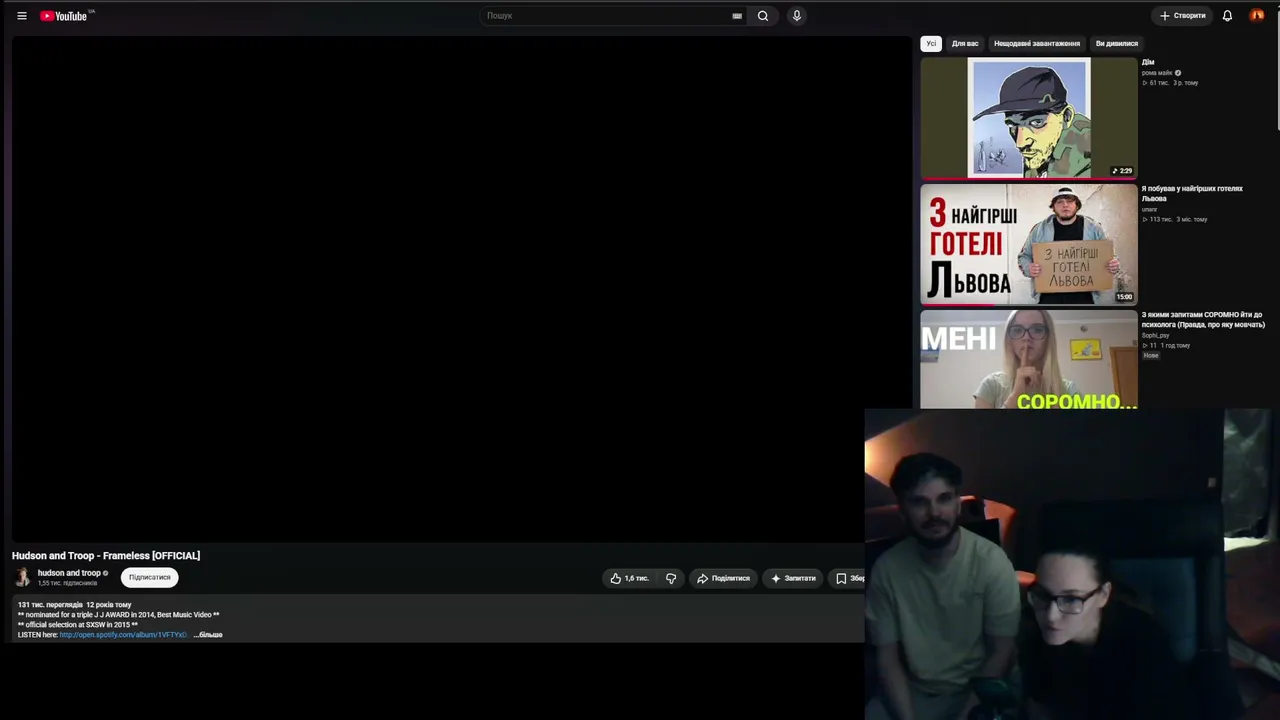The height and width of the screenshot is (720, 1280).
Task: Open the 3 найгірші готелі Львова thumbnail
Action: pos(1029,244)
